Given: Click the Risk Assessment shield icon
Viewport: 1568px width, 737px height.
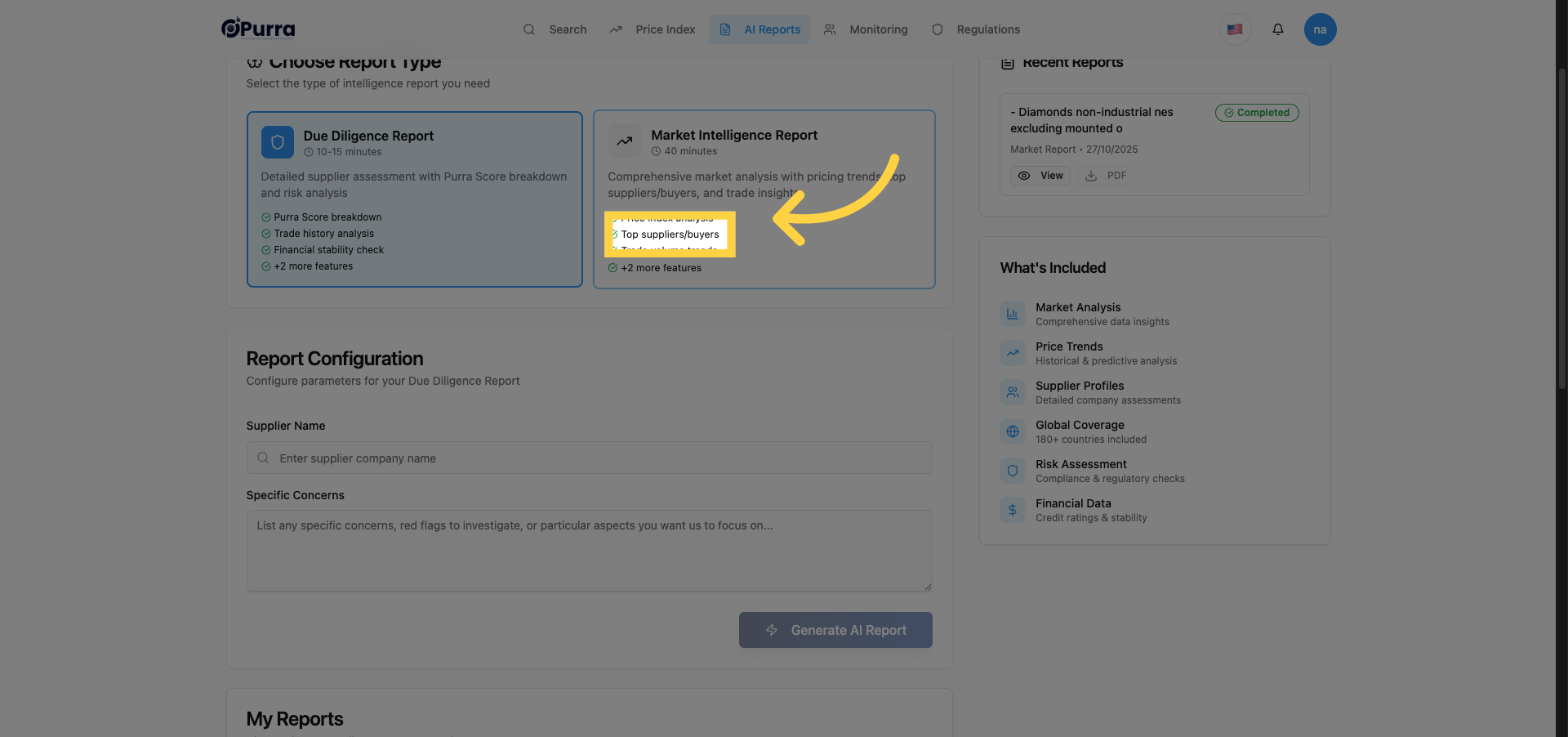Looking at the screenshot, I should click(x=1013, y=471).
